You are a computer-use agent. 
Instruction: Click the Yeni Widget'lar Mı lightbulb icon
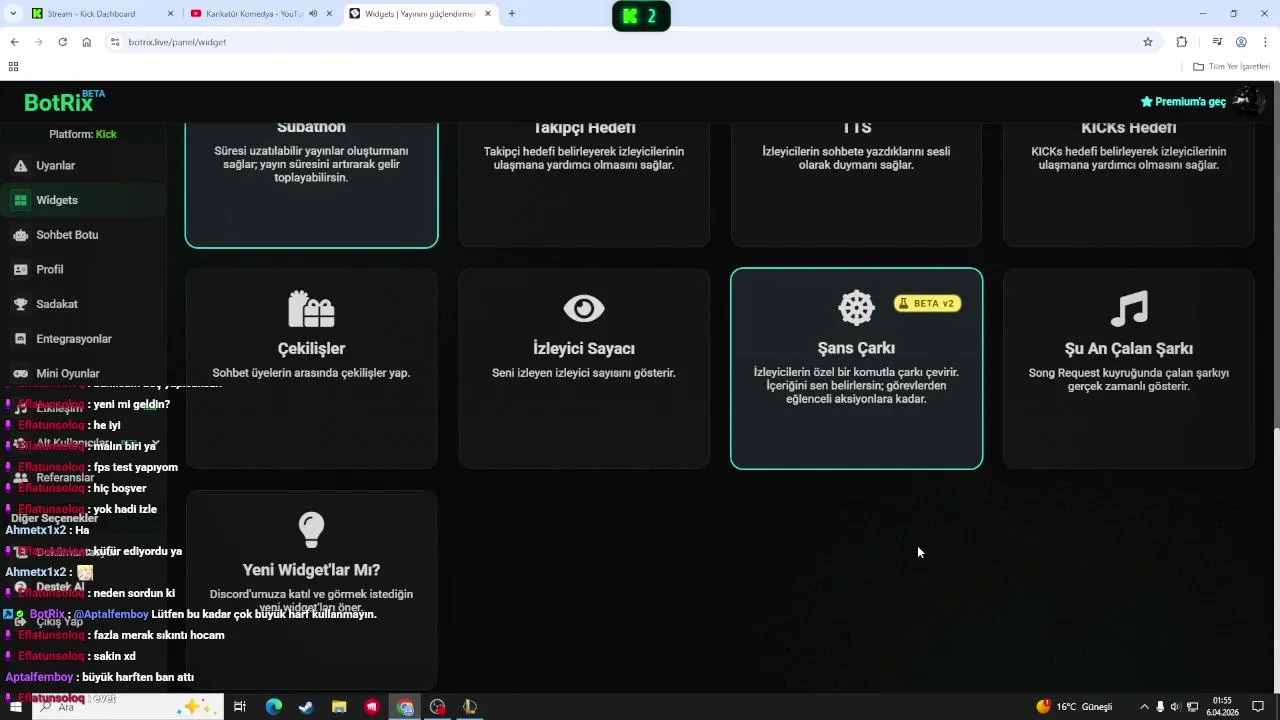click(x=312, y=530)
